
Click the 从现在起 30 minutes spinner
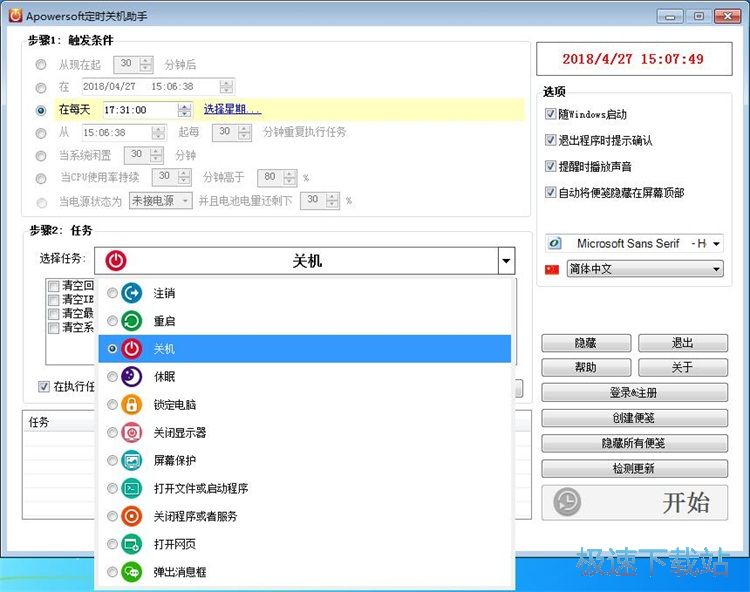point(146,64)
